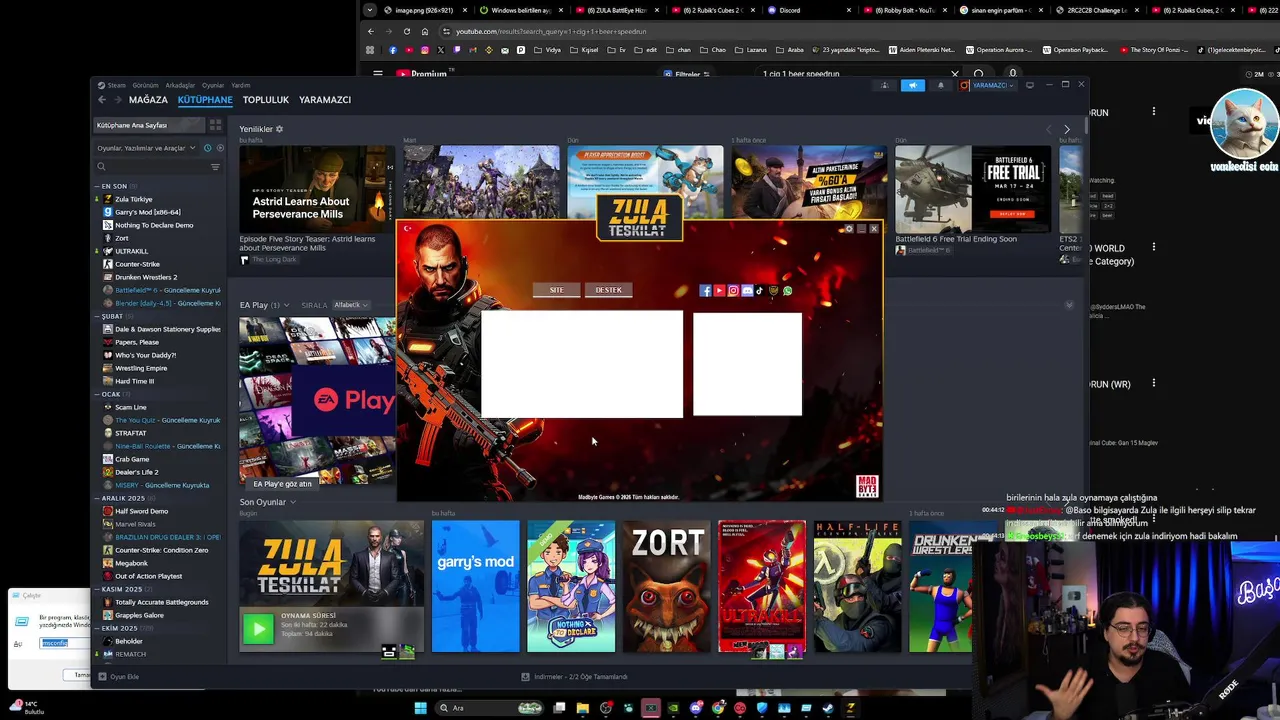Image resolution: width=1280 pixels, height=720 pixels.
Task: Click YouTube Premium logo in browser
Action: [424, 74]
